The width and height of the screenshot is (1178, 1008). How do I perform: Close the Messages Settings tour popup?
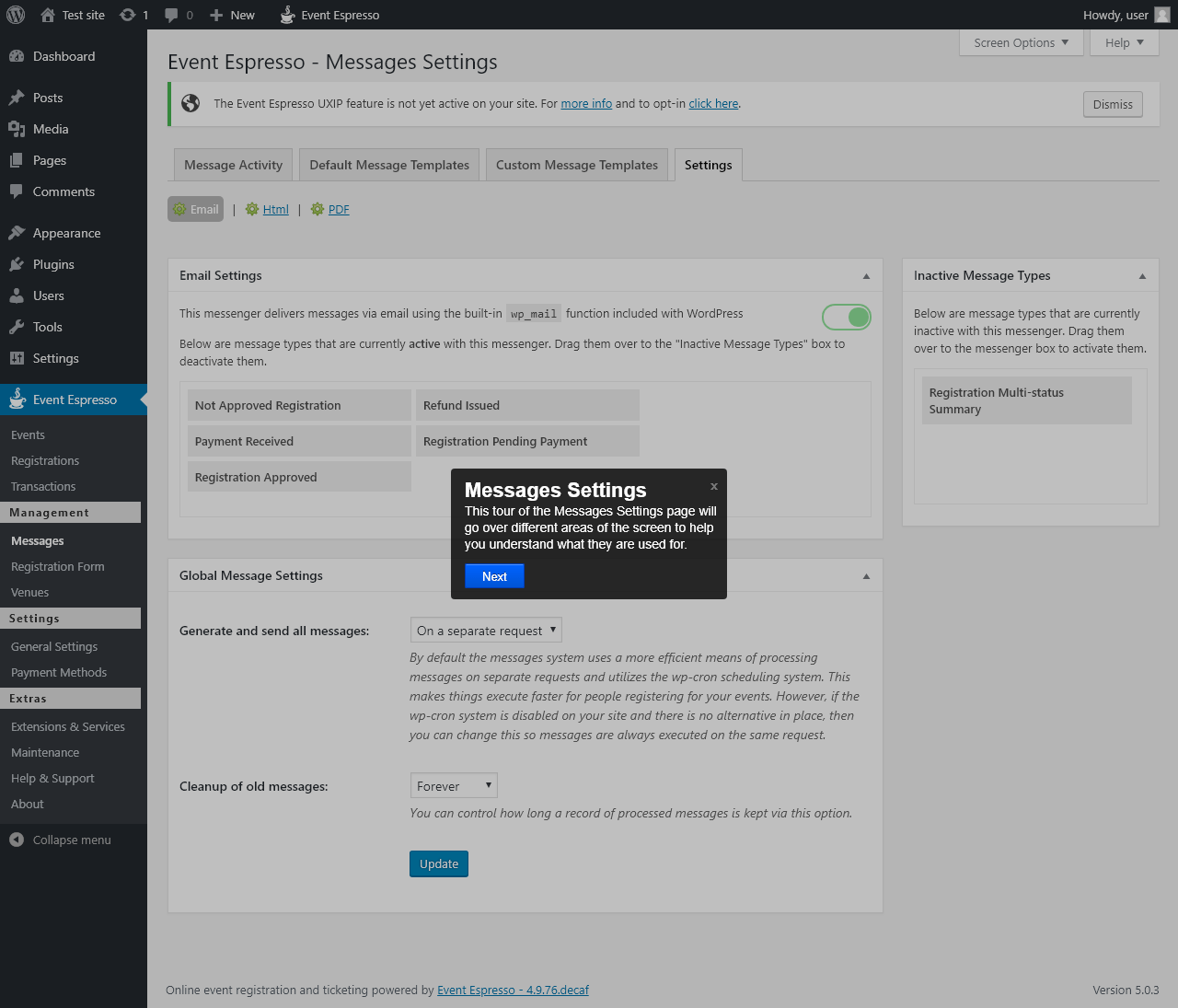[714, 486]
